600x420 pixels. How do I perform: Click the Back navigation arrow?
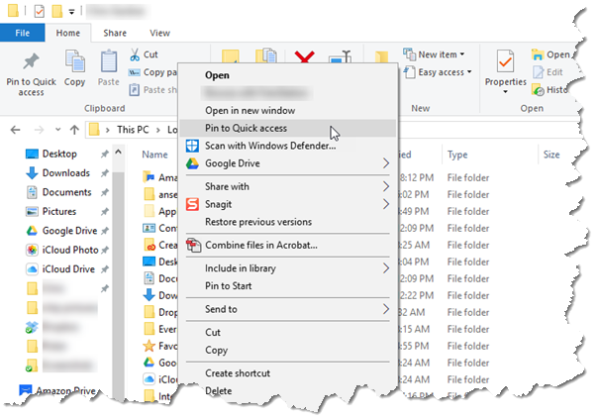click(x=15, y=130)
